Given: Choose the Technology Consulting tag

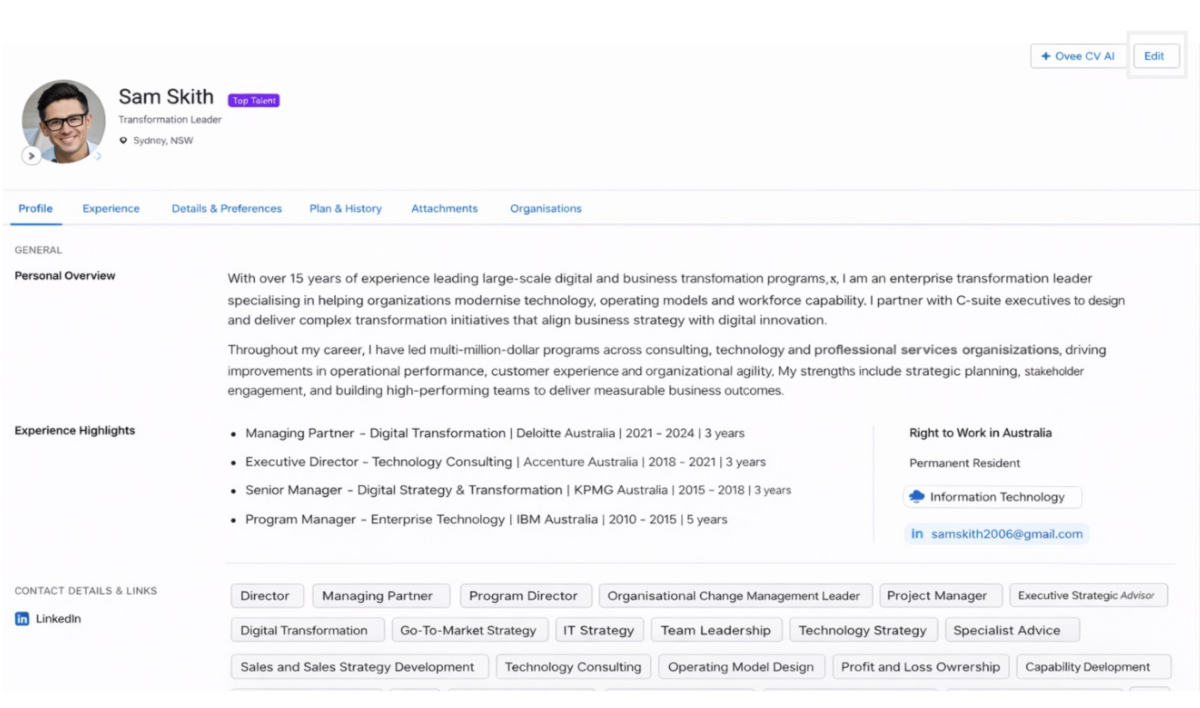Looking at the screenshot, I should [573, 667].
